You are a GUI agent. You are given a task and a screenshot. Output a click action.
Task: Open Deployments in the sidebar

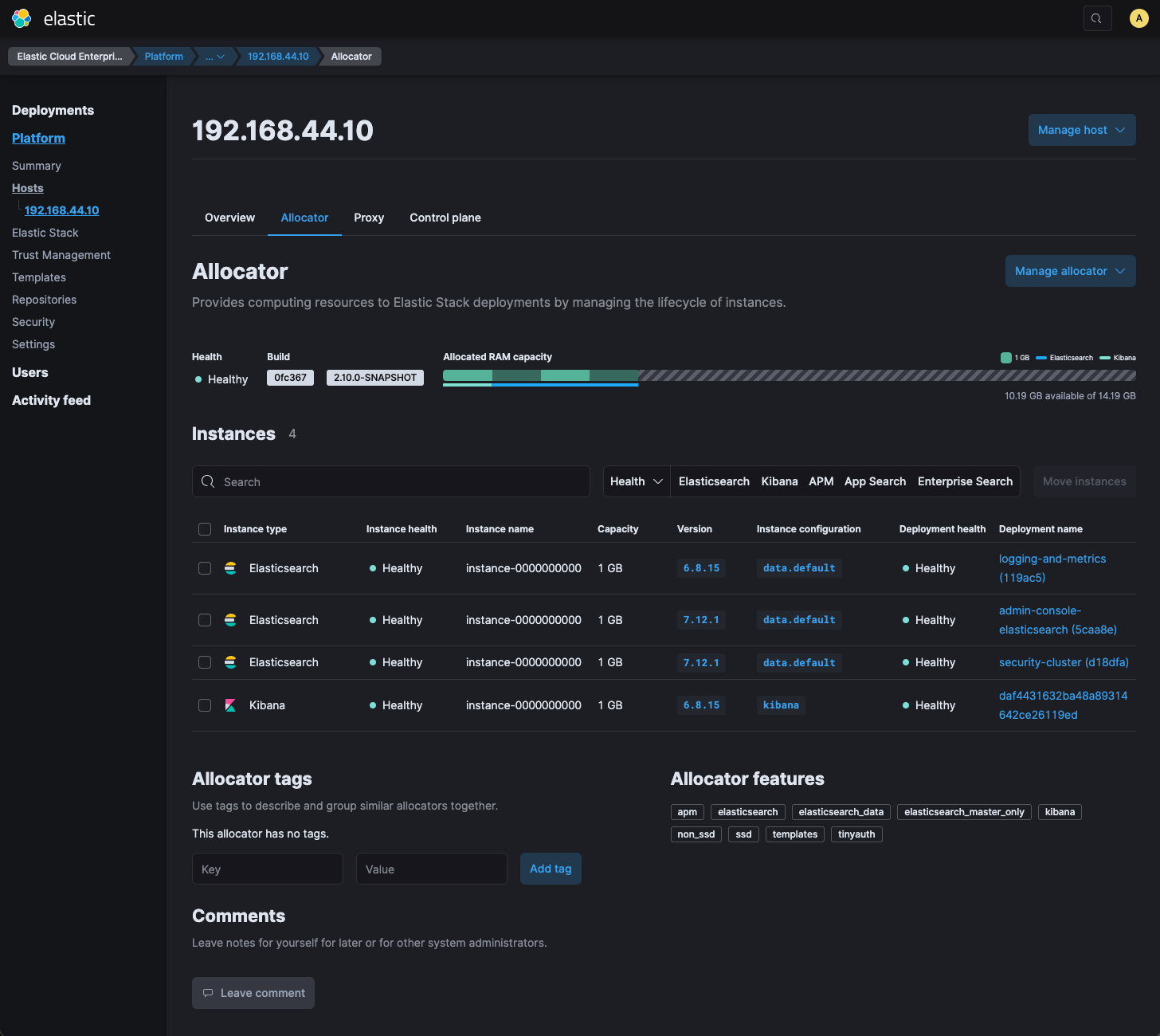pos(53,110)
